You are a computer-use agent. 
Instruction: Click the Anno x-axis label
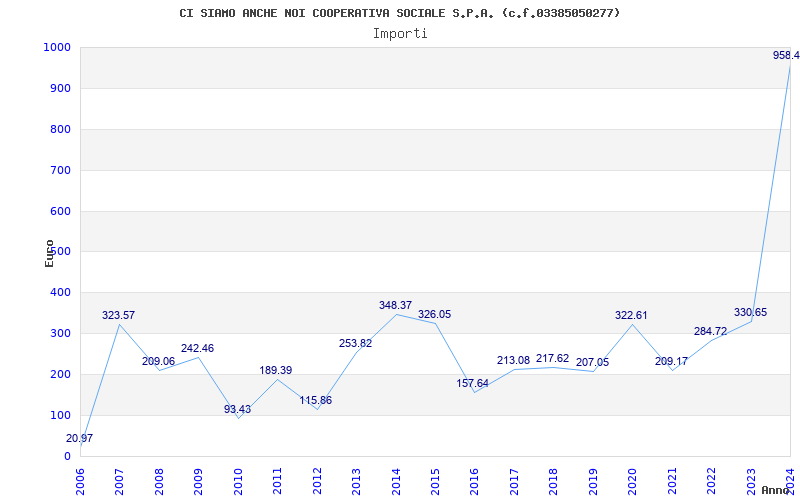776,490
